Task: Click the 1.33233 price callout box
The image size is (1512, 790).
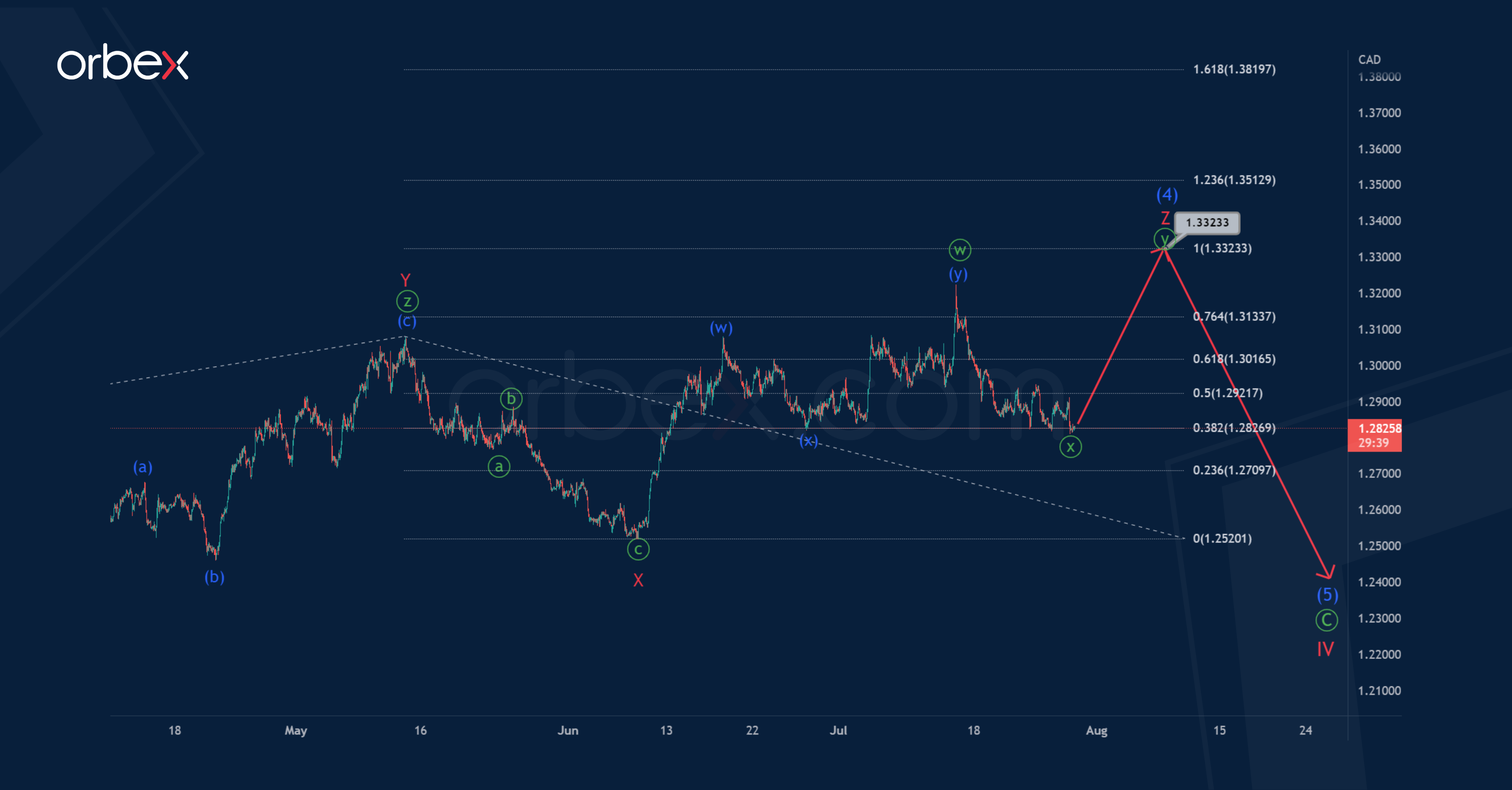Action: (x=1207, y=223)
